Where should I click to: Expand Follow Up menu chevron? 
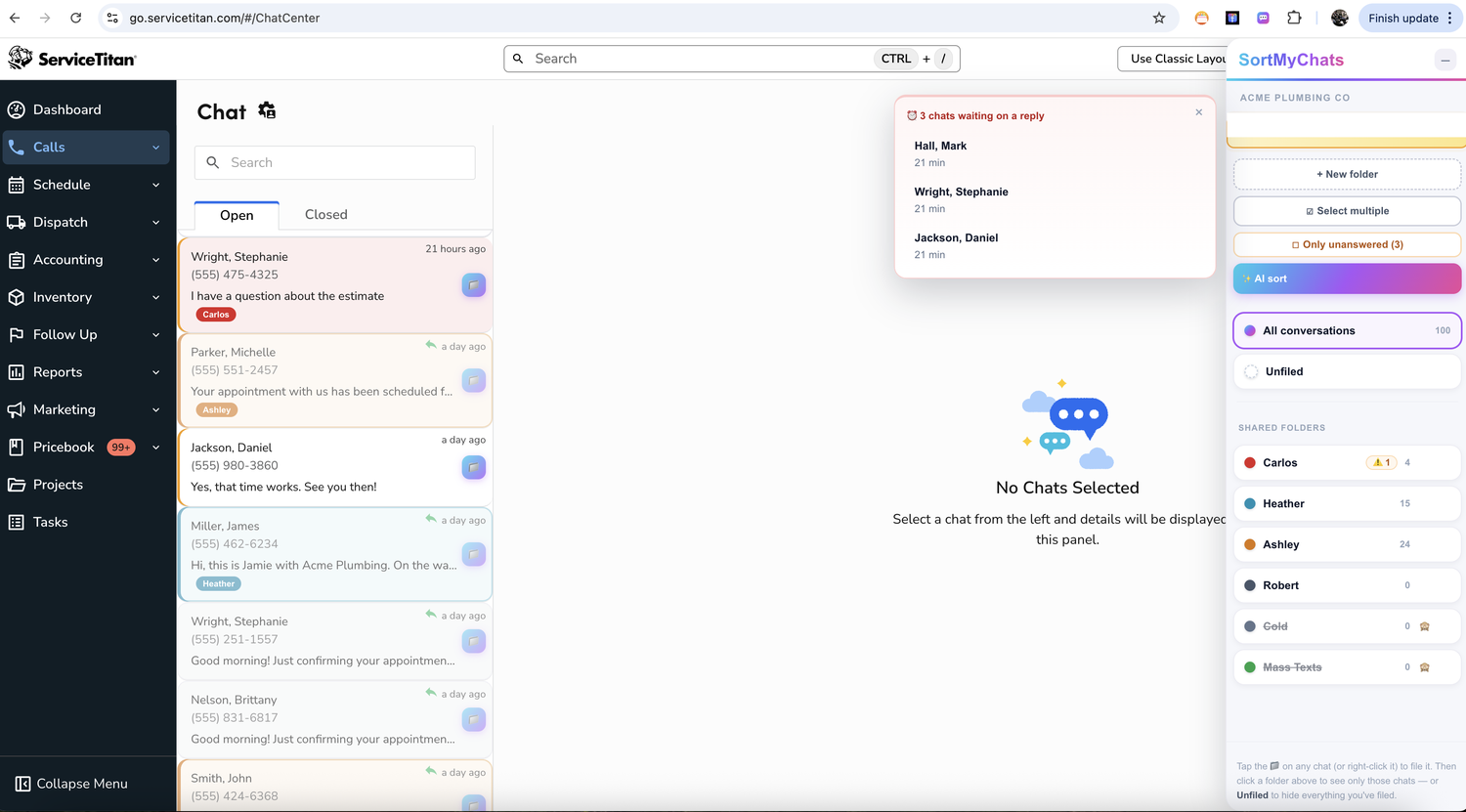155,335
